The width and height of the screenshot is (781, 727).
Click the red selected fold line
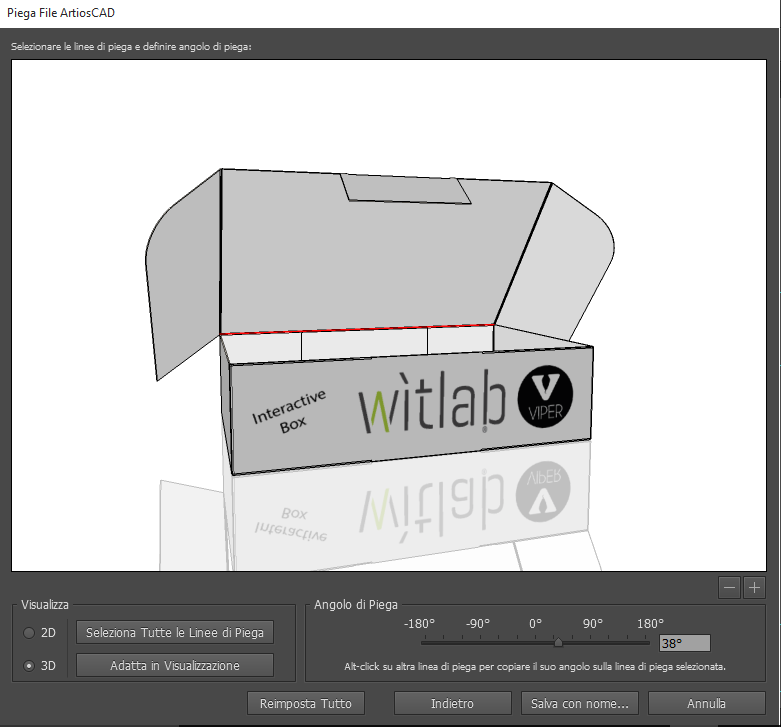click(357, 329)
